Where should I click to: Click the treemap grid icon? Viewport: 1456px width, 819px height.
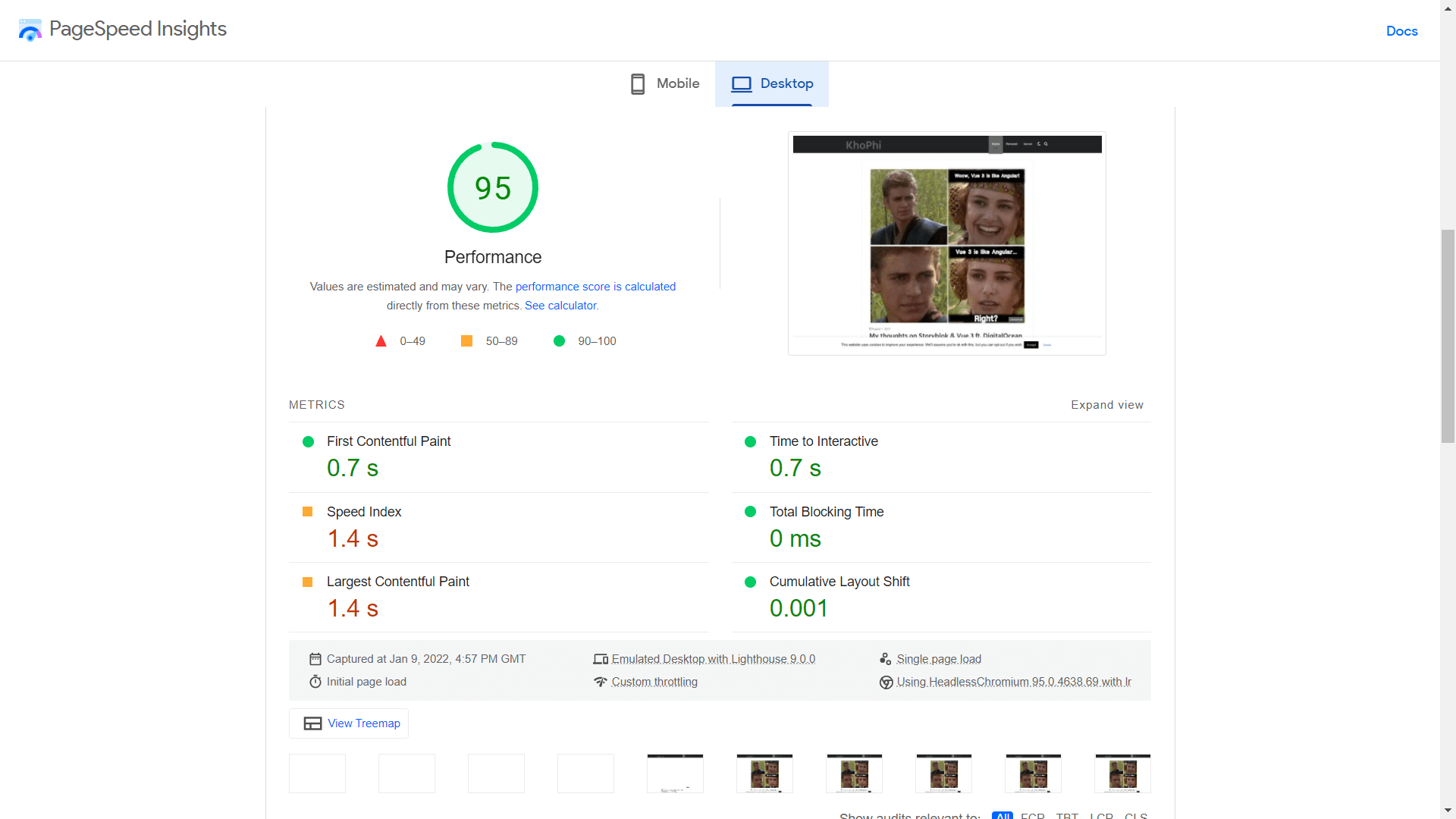(x=312, y=723)
